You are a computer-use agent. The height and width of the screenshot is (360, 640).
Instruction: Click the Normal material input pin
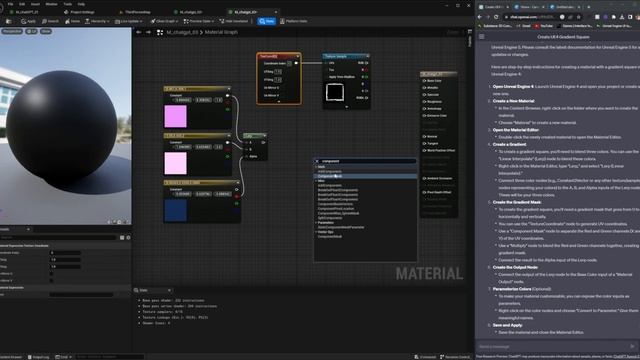[x=424, y=136]
